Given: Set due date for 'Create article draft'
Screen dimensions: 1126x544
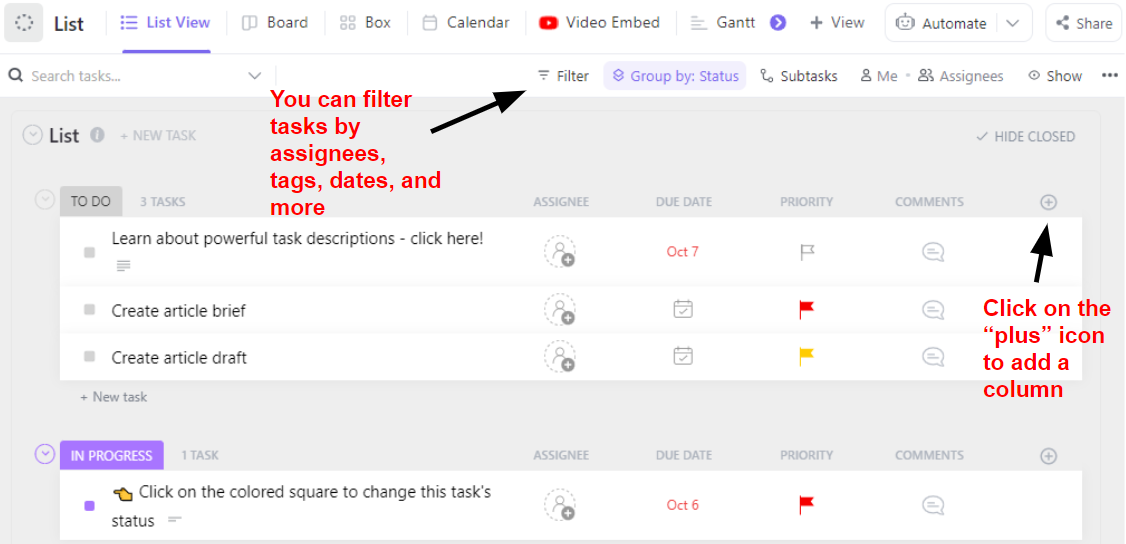Looking at the screenshot, I should [x=683, y=356].
